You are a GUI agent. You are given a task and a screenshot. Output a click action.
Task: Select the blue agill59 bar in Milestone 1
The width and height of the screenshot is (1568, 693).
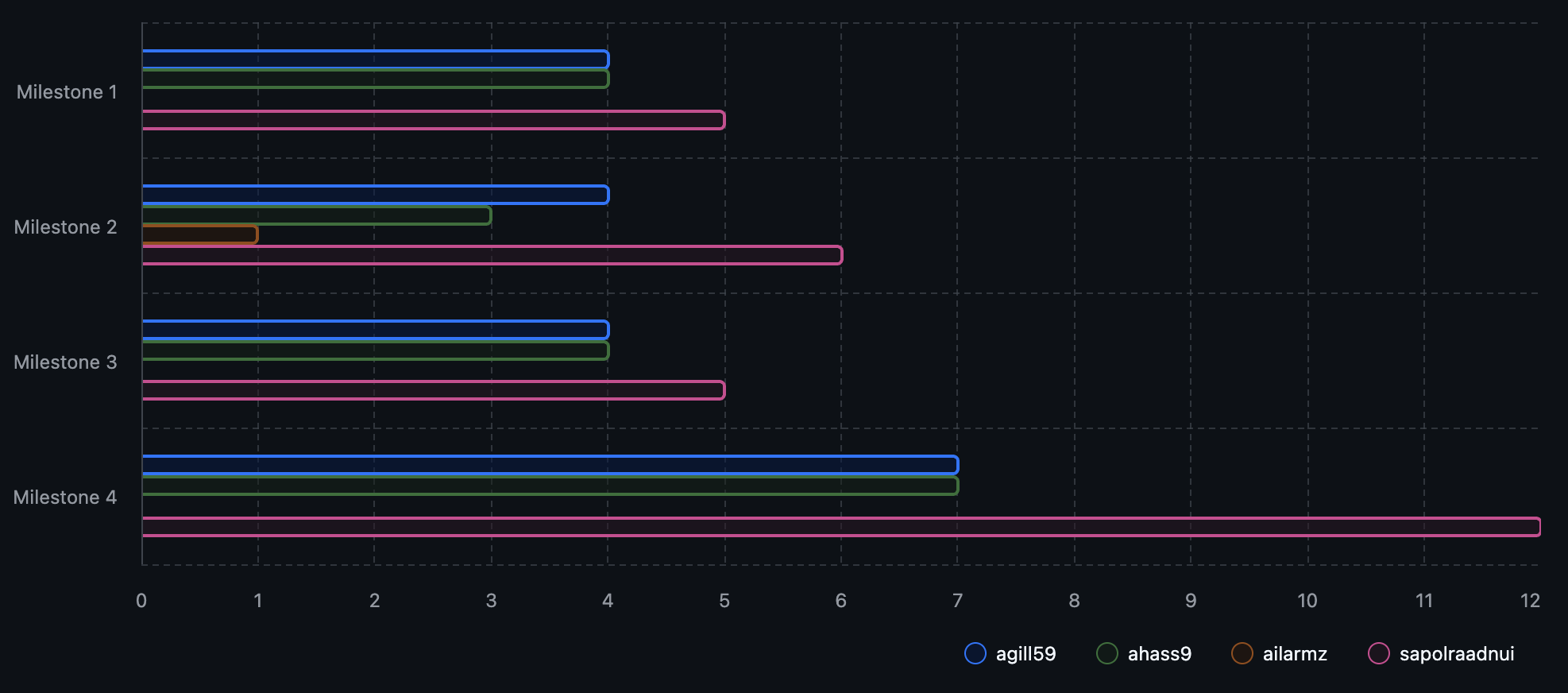click(375, 60)
